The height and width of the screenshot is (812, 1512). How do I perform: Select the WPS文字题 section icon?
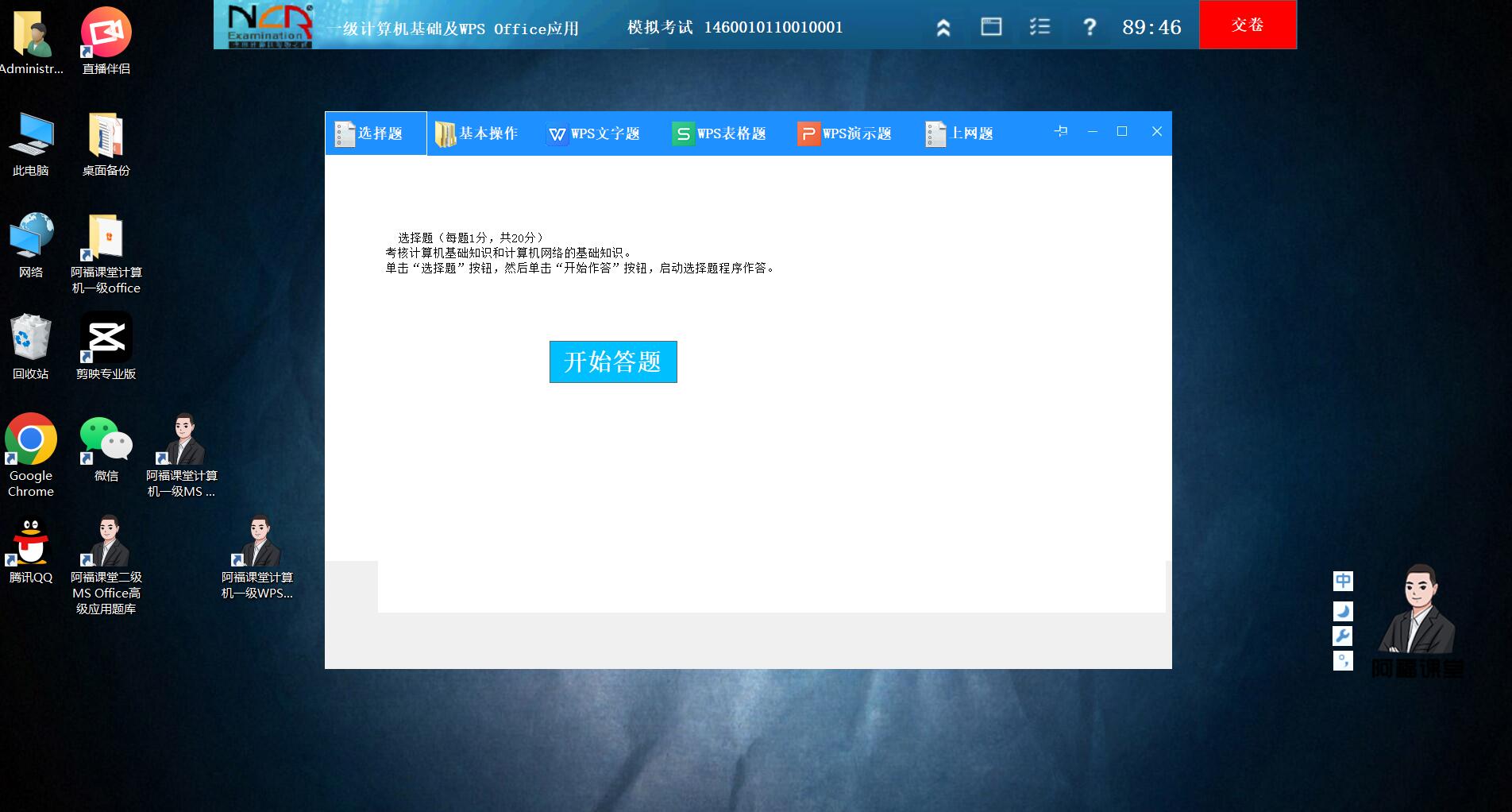point(556,133)
